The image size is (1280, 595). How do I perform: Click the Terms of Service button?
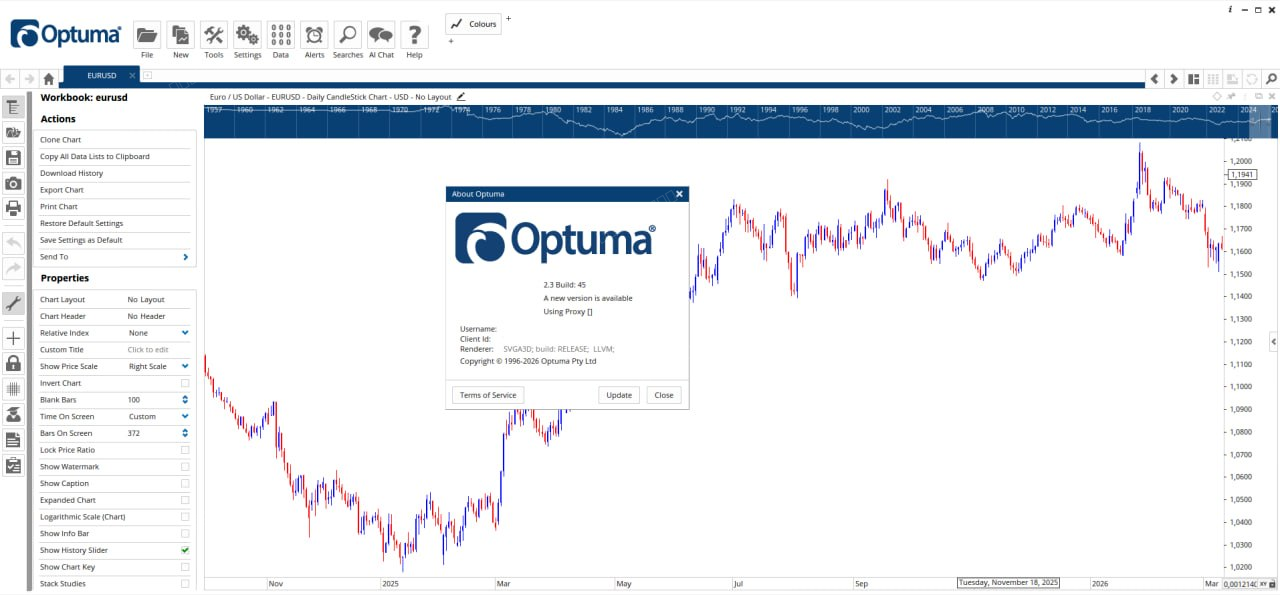(488, 395)
